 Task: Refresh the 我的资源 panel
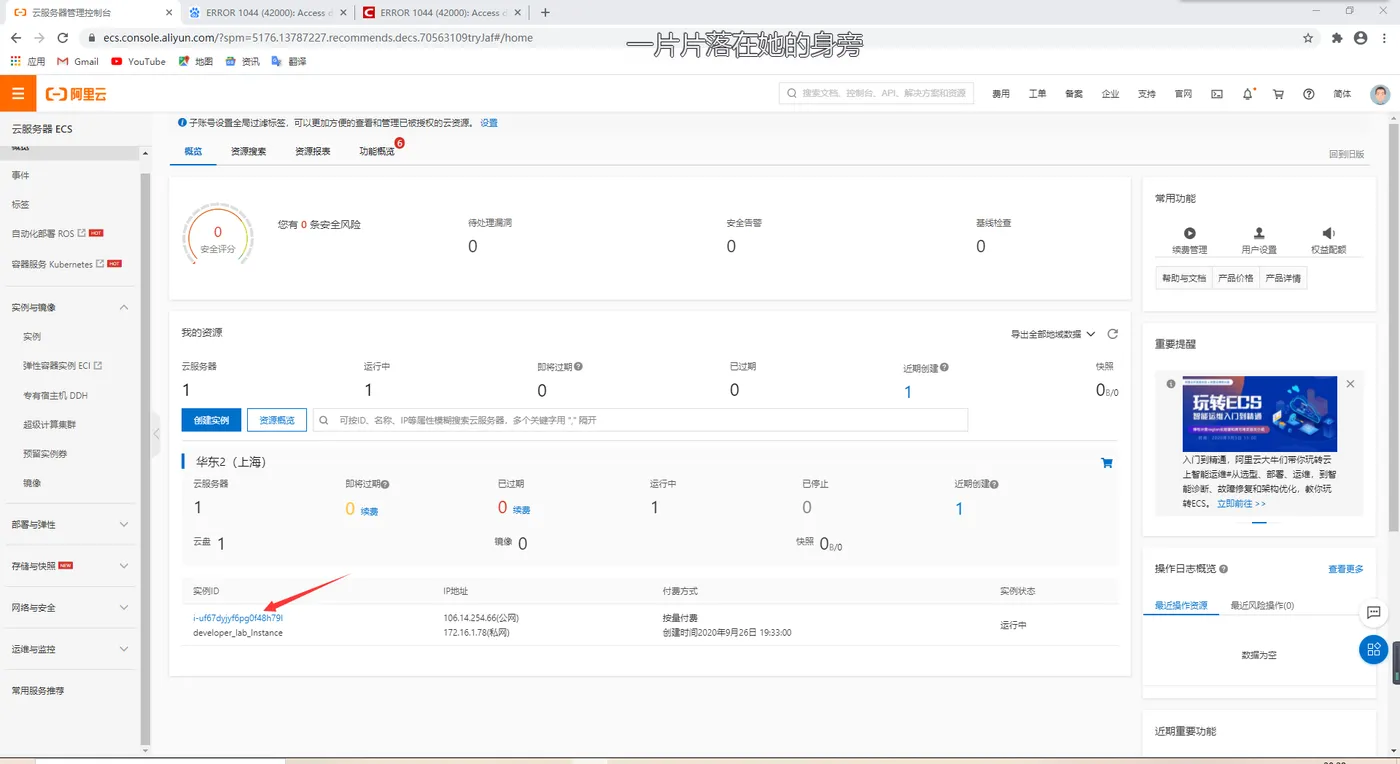tap(1113, 334)
